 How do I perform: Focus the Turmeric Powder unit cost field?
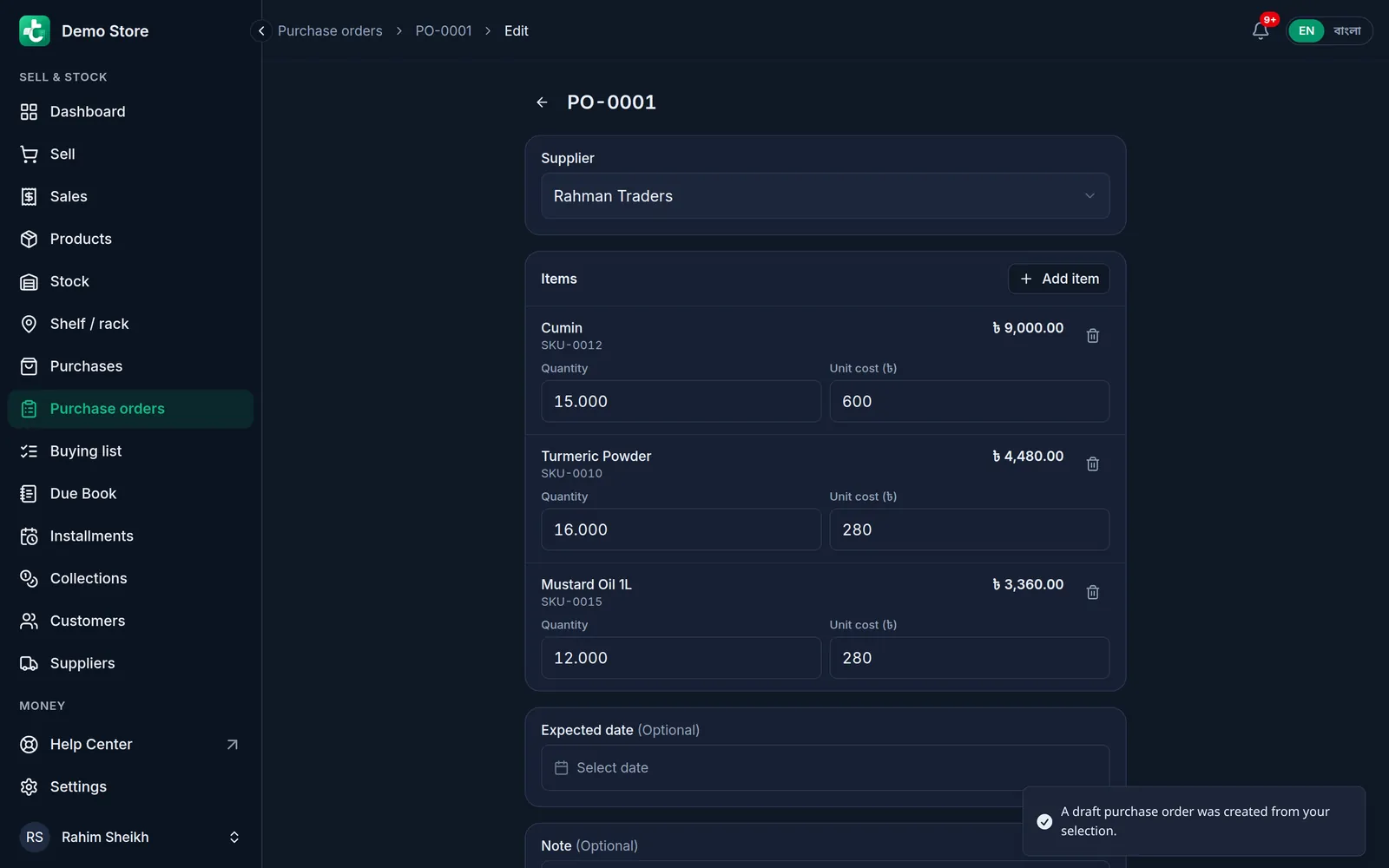point(969,529)
